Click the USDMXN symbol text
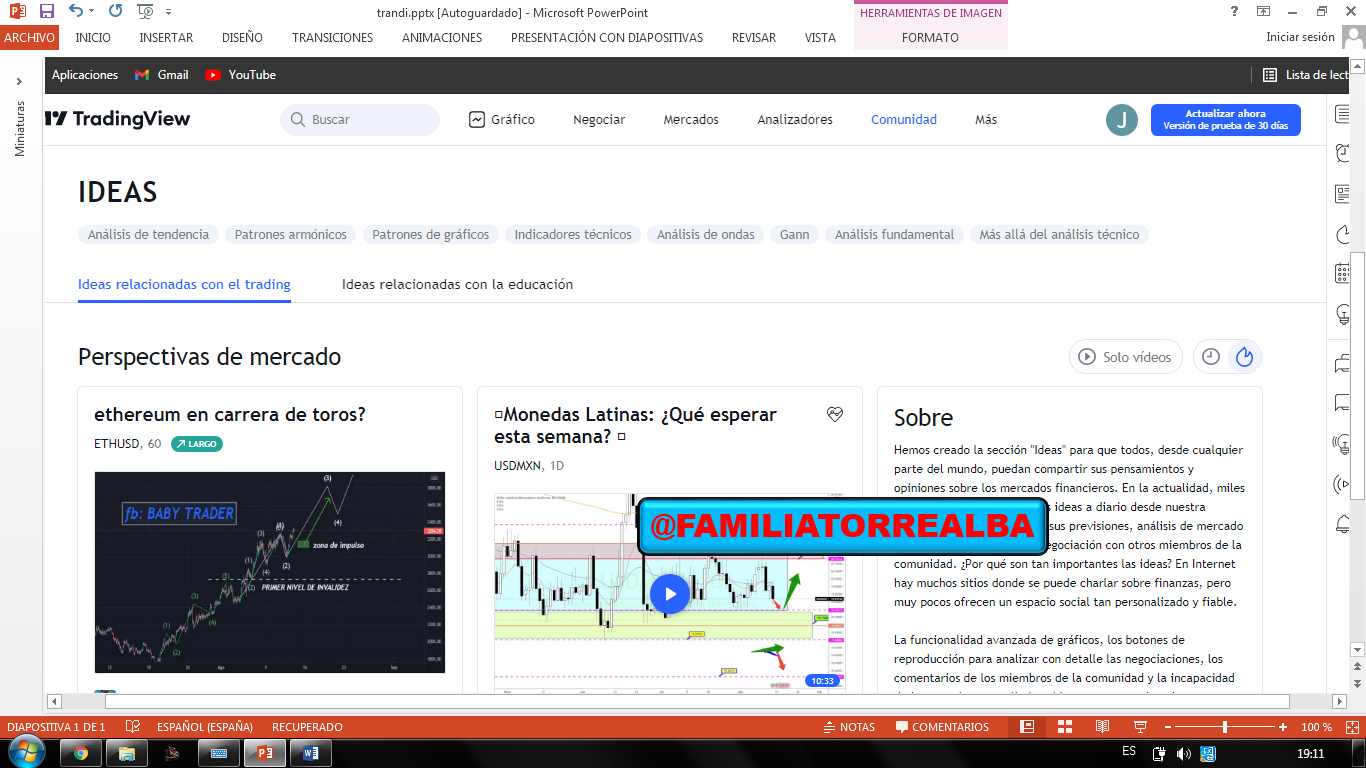The height and width of the screenshot is (768, 1366). point(519,466)
